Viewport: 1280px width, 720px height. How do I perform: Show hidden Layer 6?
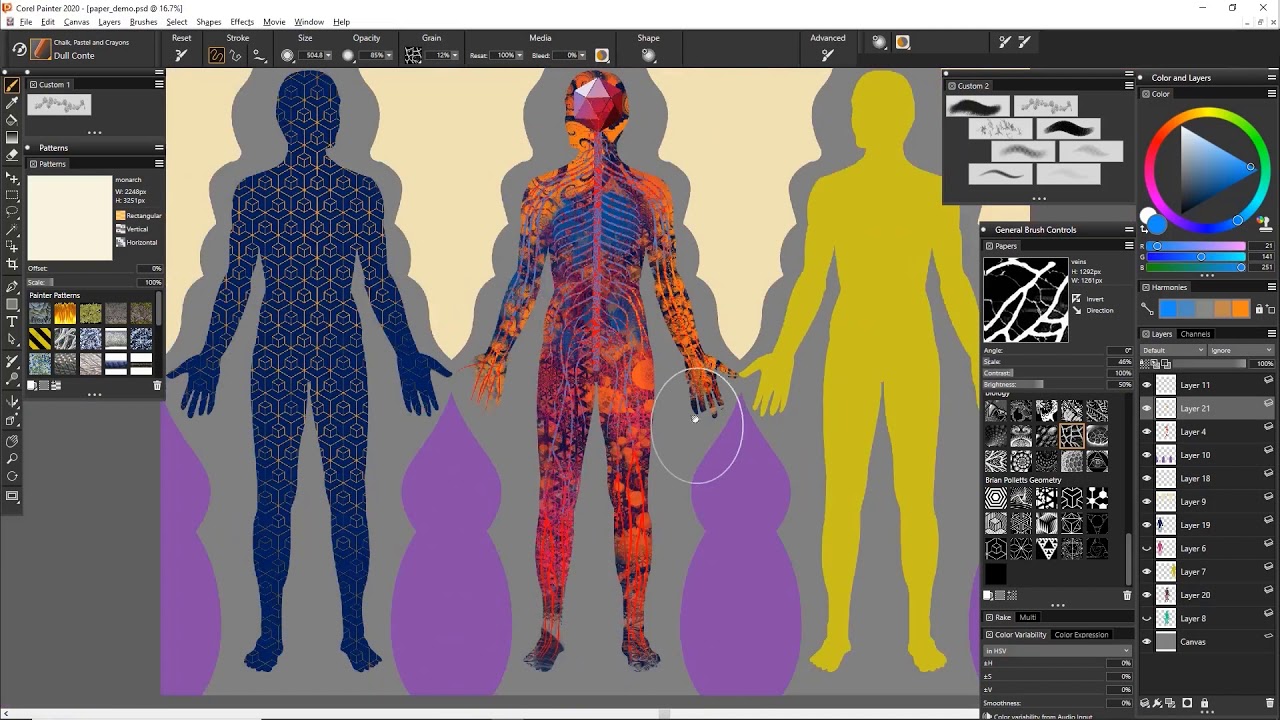1147,548
